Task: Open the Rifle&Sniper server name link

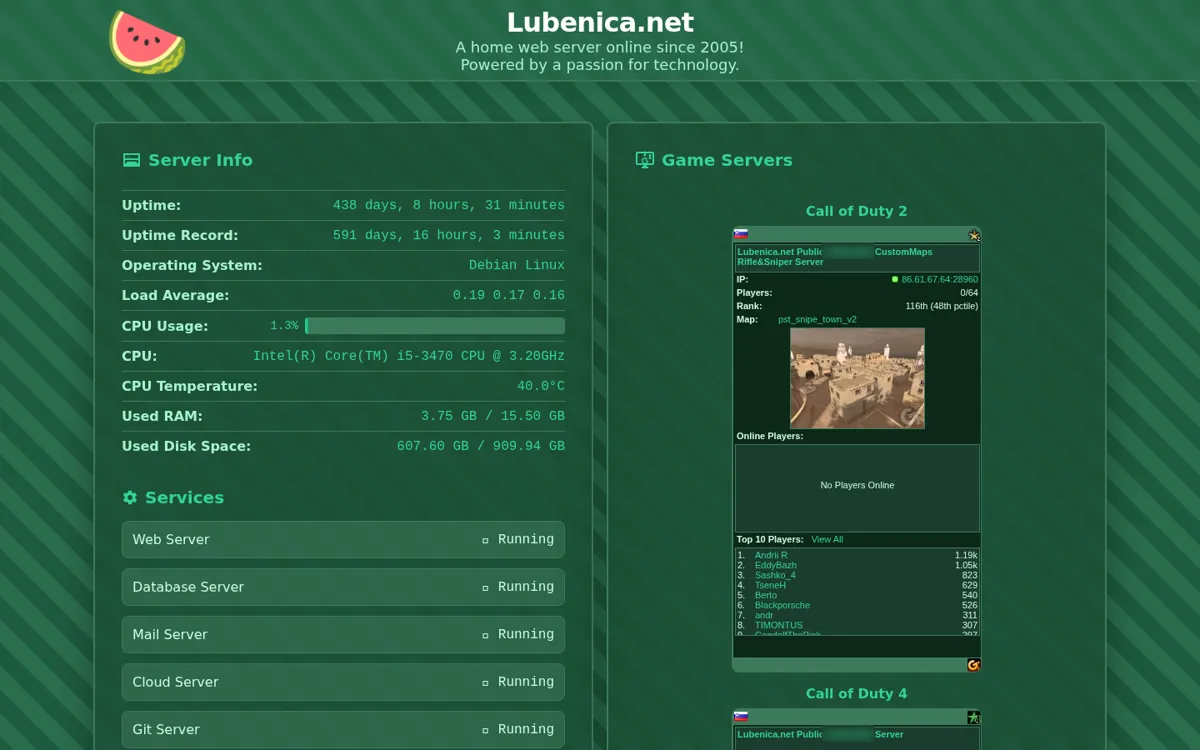Action: click(x=834, y=257)
